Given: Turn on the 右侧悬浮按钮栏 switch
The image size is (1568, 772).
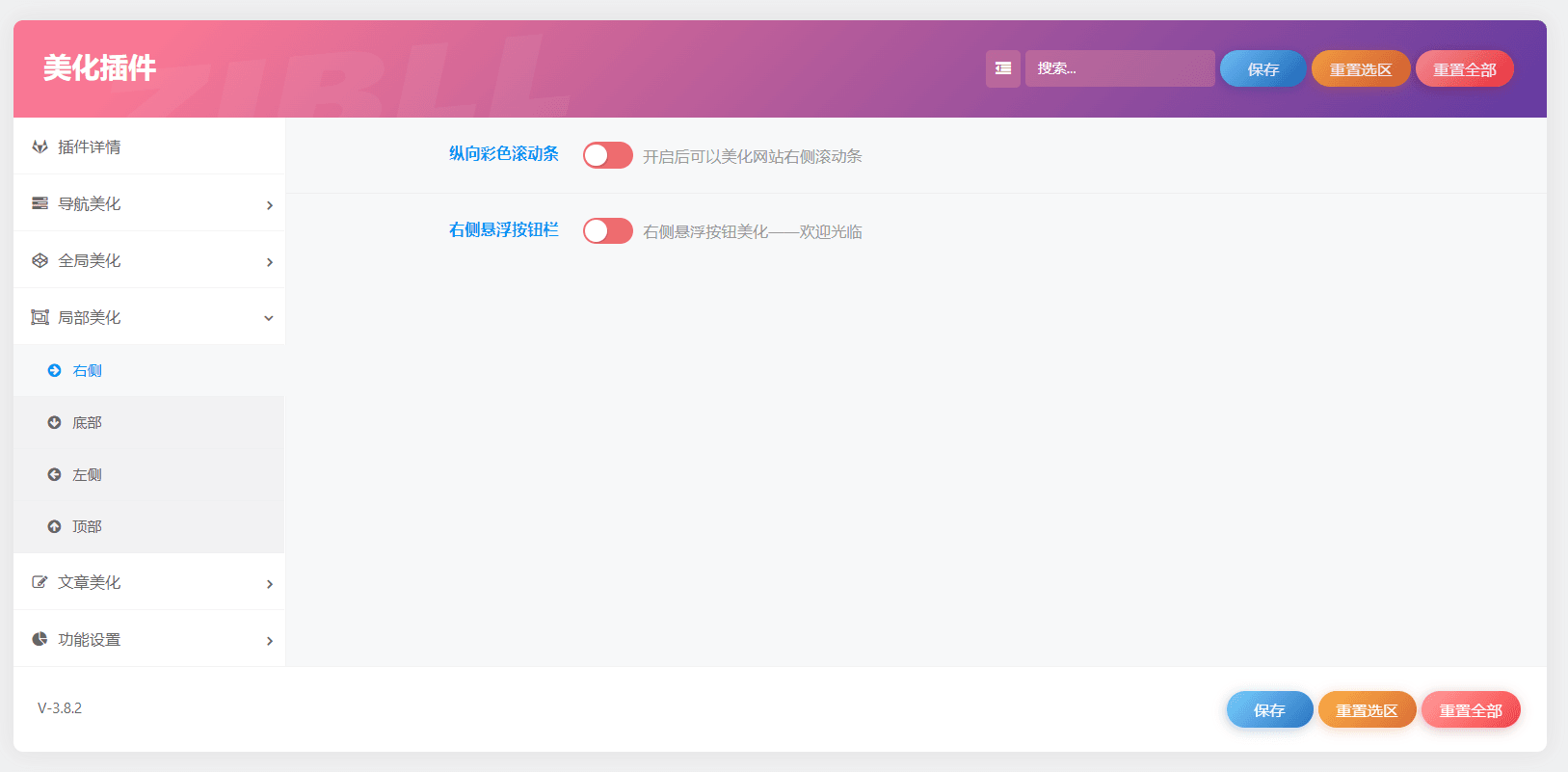Looking at the screenshot, I should (607, 231).
